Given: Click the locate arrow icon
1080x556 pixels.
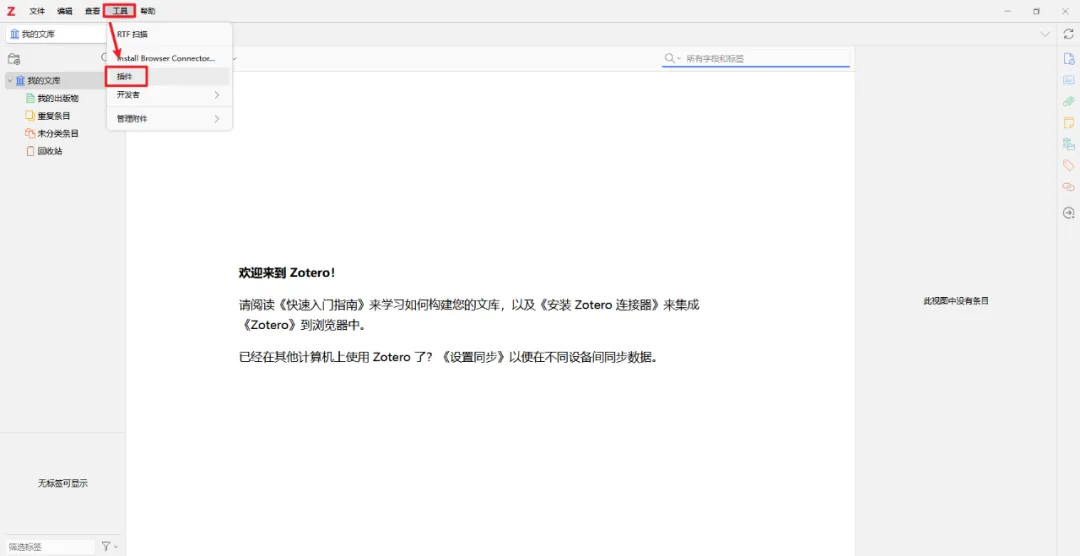Looking at the screenshot, I should click(1068, 213).
